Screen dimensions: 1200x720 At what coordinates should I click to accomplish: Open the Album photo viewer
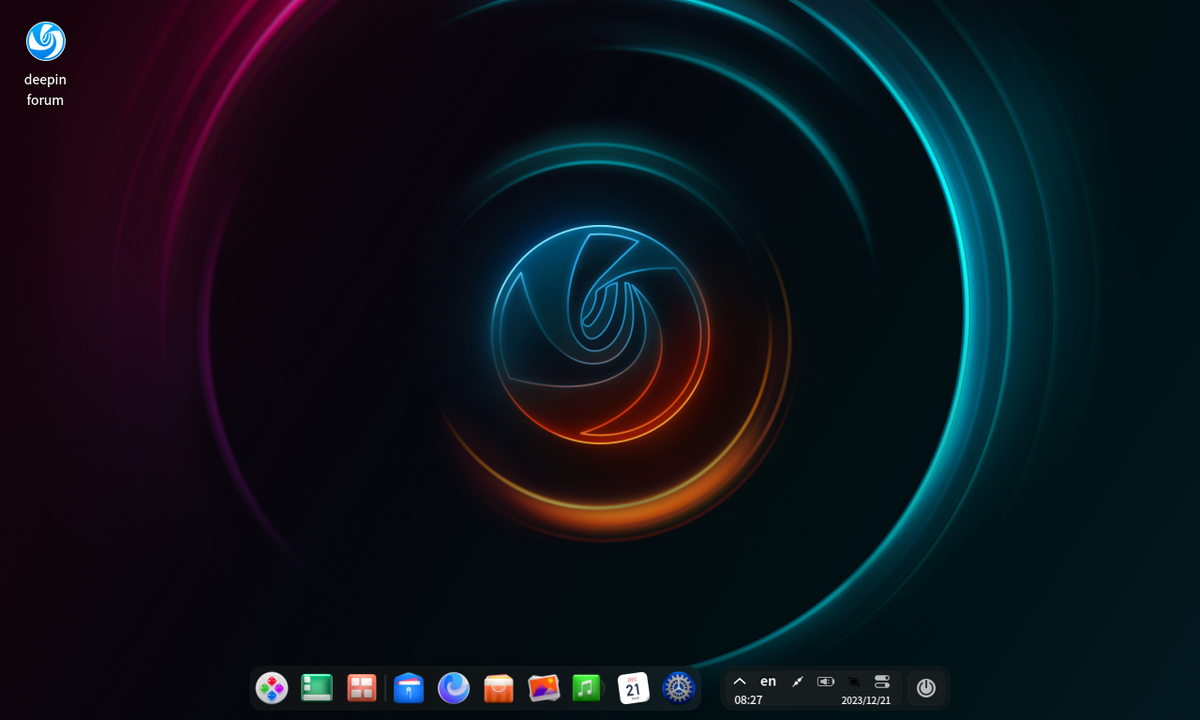542,688
